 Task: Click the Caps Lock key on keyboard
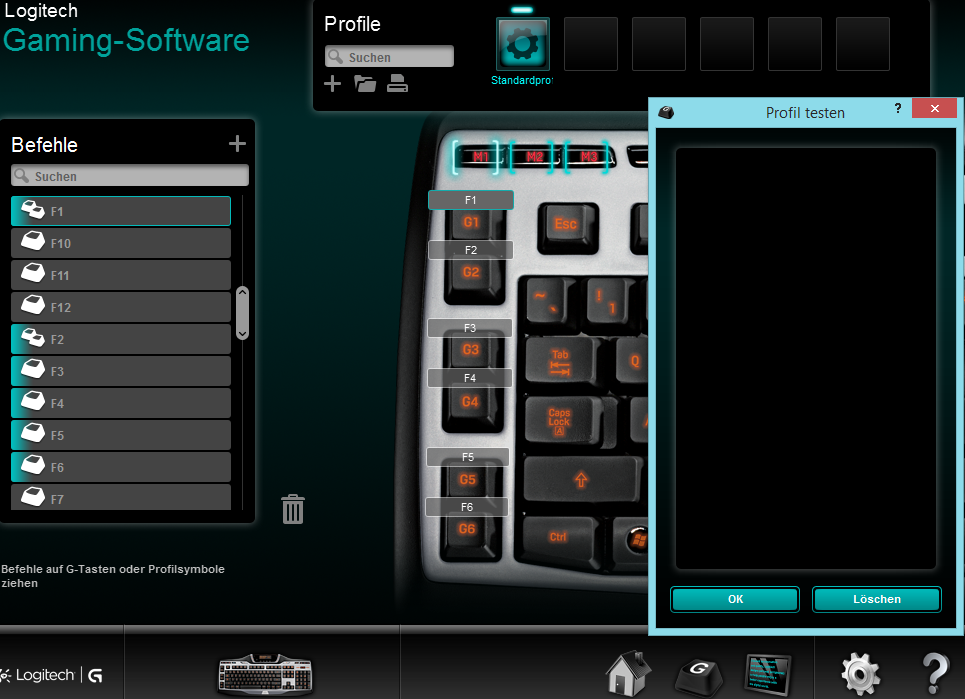click(561, 421)
